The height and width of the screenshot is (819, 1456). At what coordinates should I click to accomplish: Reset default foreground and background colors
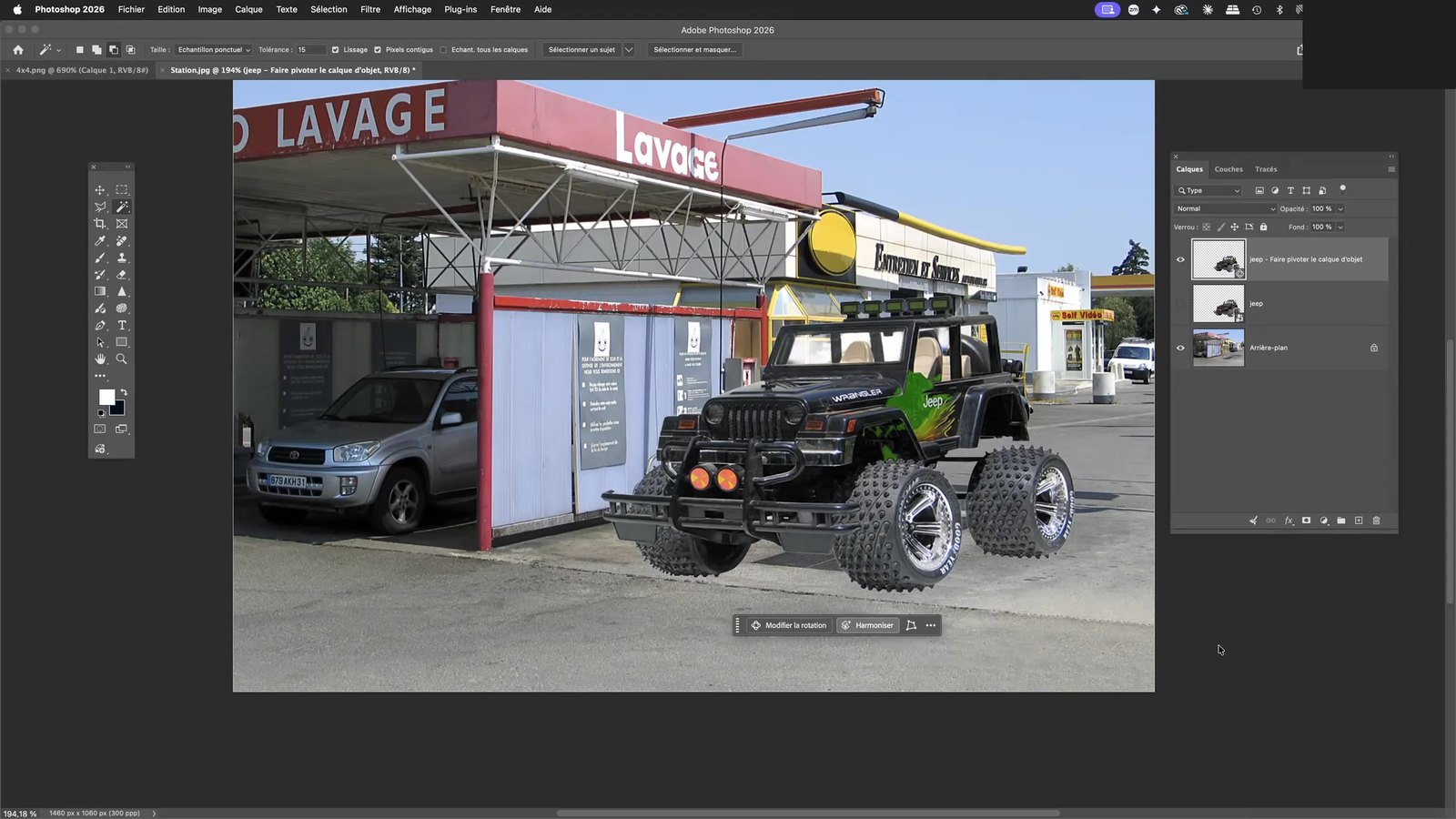(x=101, y=413)
